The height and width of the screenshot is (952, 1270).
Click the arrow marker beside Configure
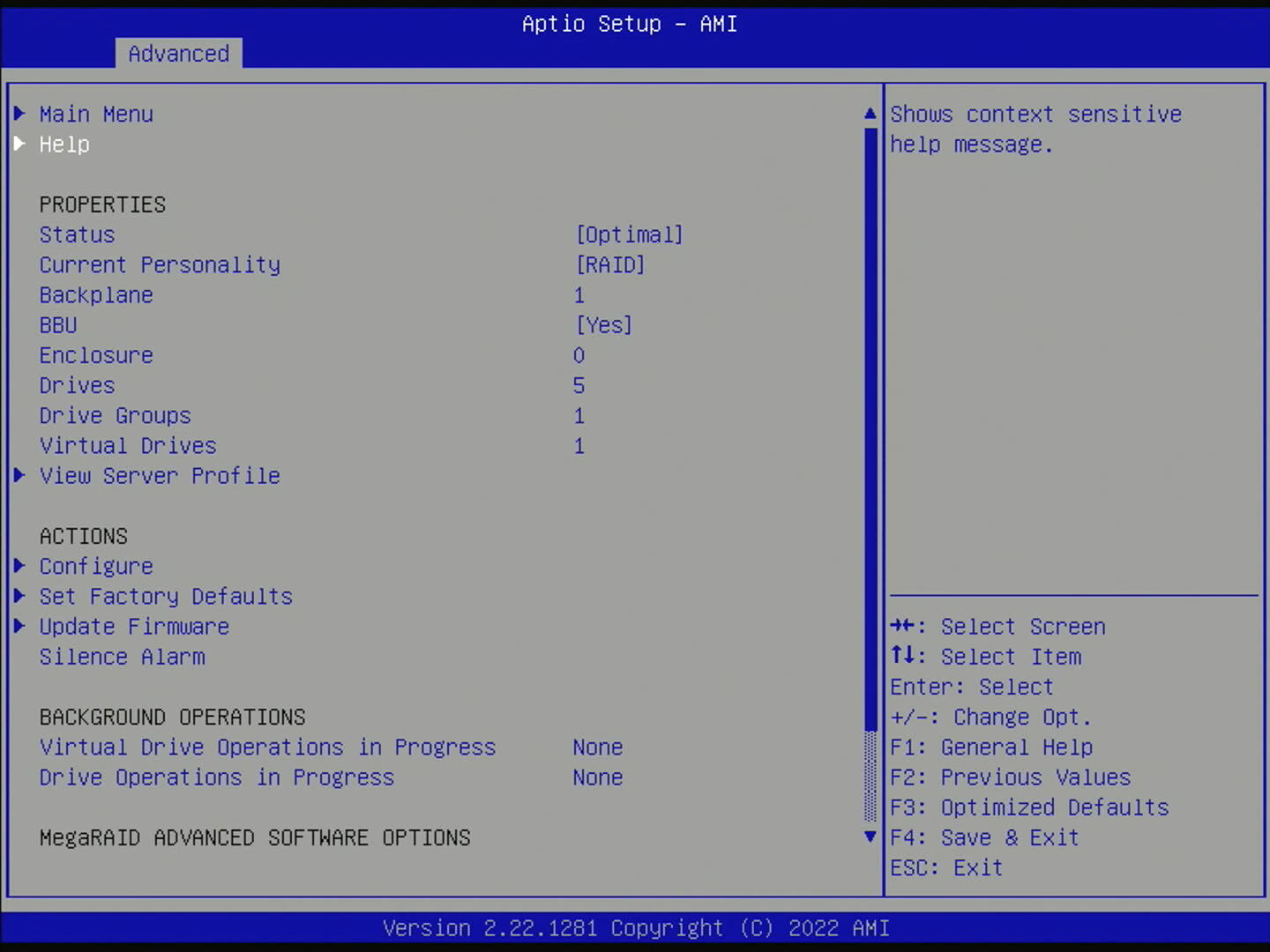point(19,566)
